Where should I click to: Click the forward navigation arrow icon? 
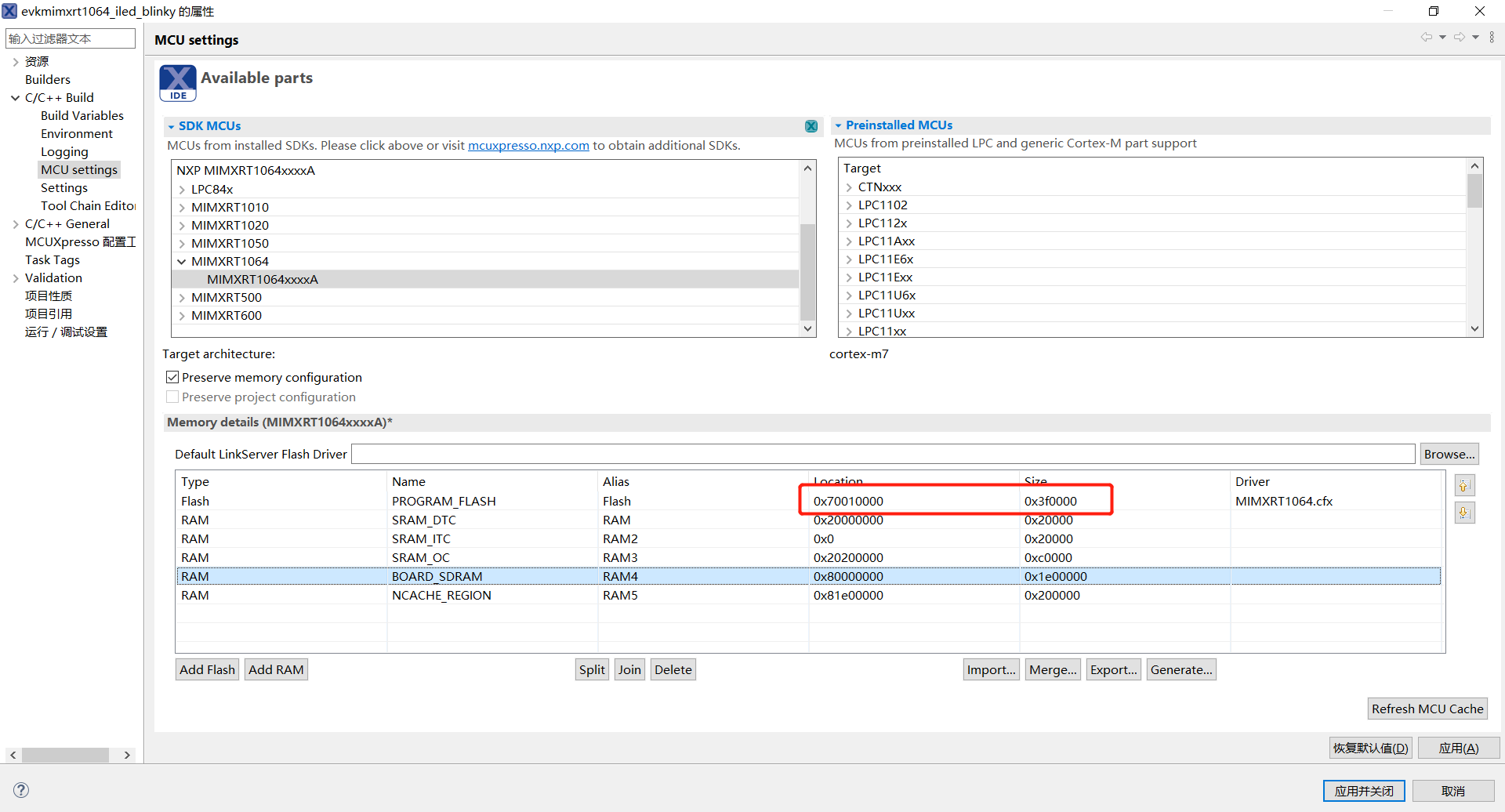[1459, 37]
